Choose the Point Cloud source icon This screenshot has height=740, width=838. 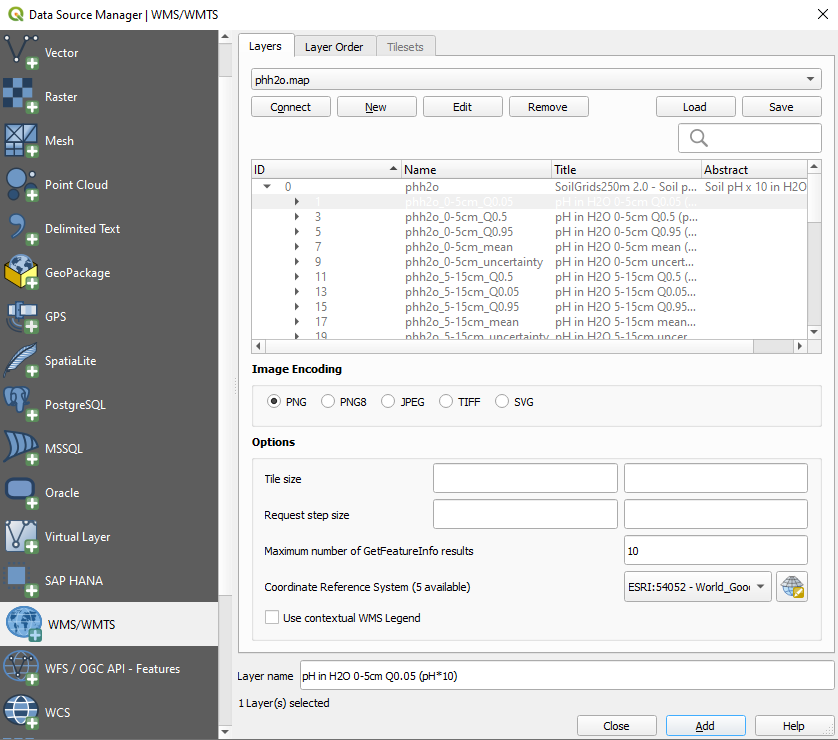click(x=22, y=184)
